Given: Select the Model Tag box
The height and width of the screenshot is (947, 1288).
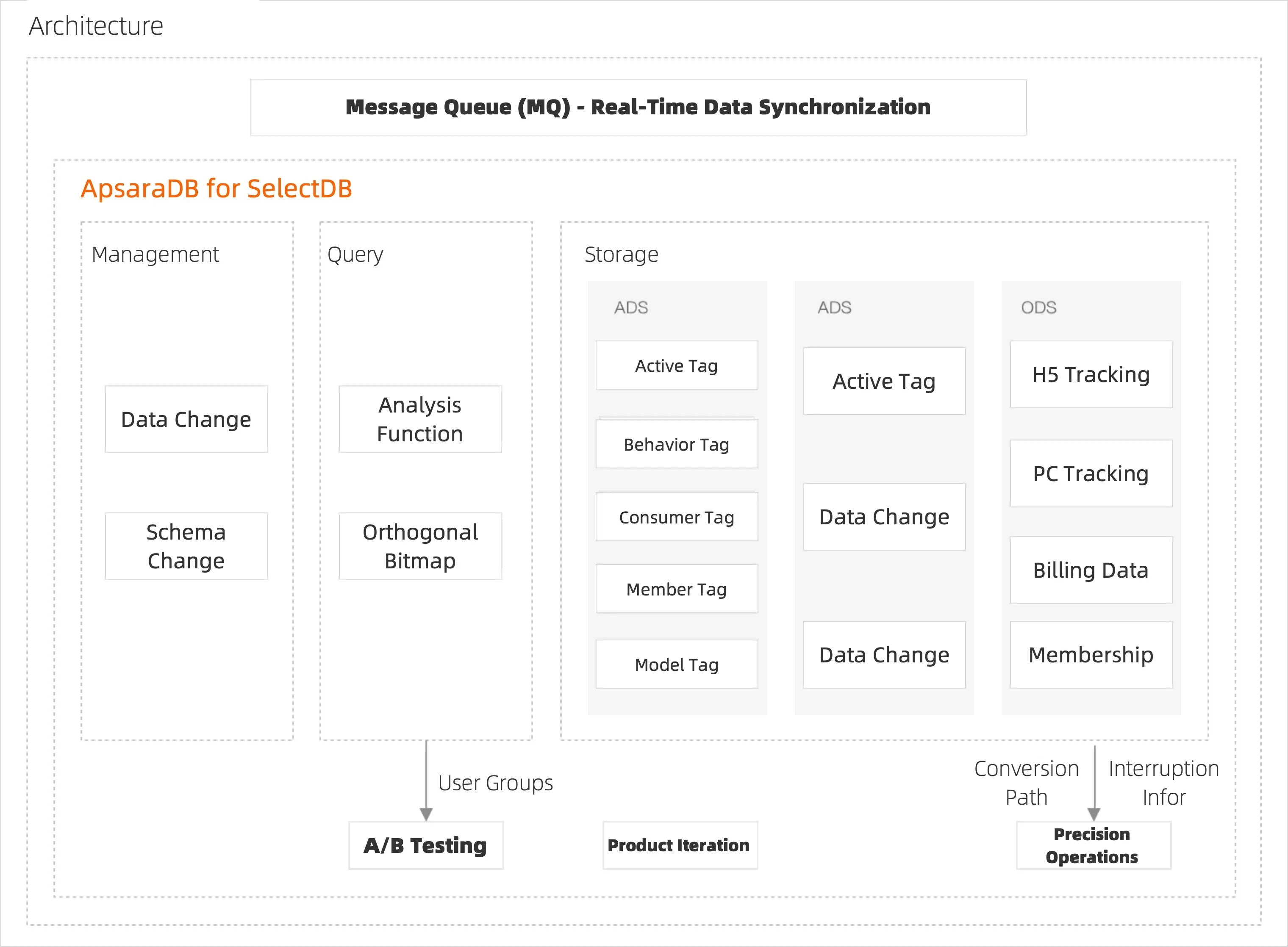Looking at the screenshot, I should [677, 665].
